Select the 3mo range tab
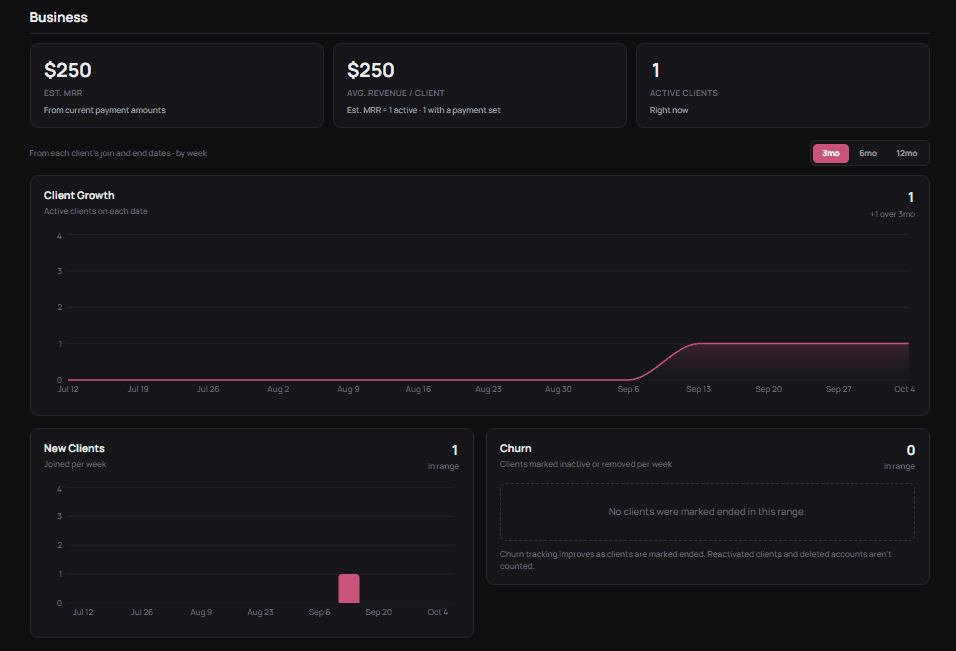This screenshot has width=956, height=651. [x=830, y=153]
